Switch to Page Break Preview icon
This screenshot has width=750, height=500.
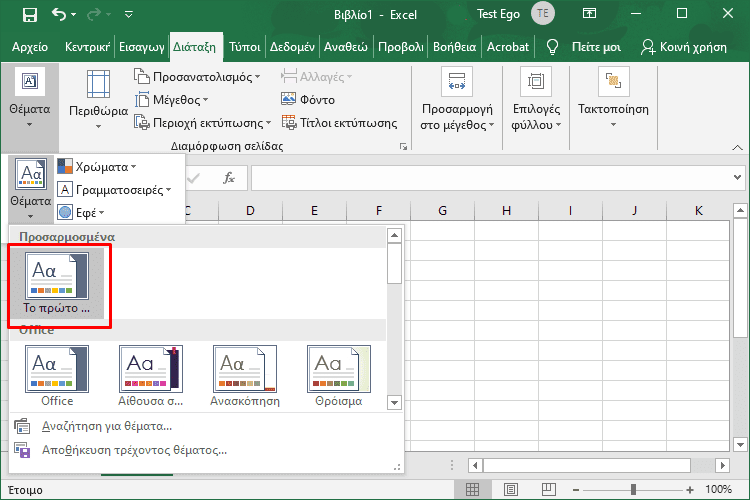tap(549, 489)
